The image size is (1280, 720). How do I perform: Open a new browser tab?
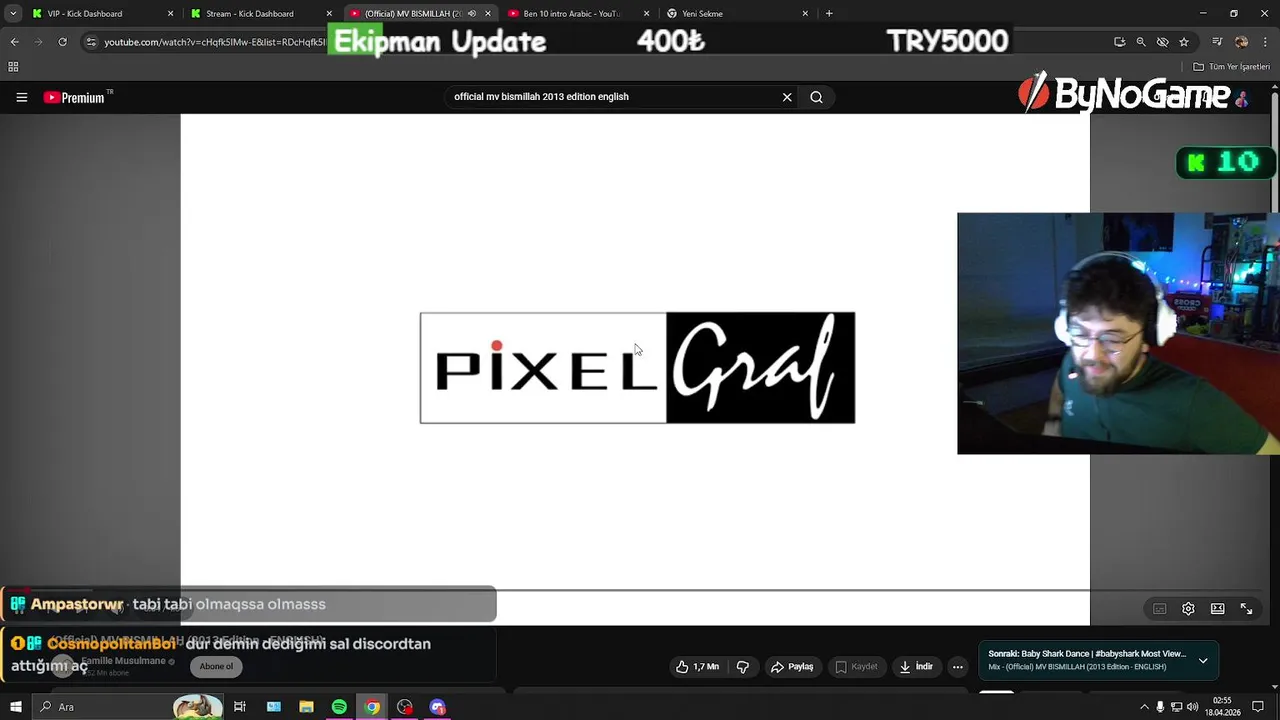tap(829, 14)
